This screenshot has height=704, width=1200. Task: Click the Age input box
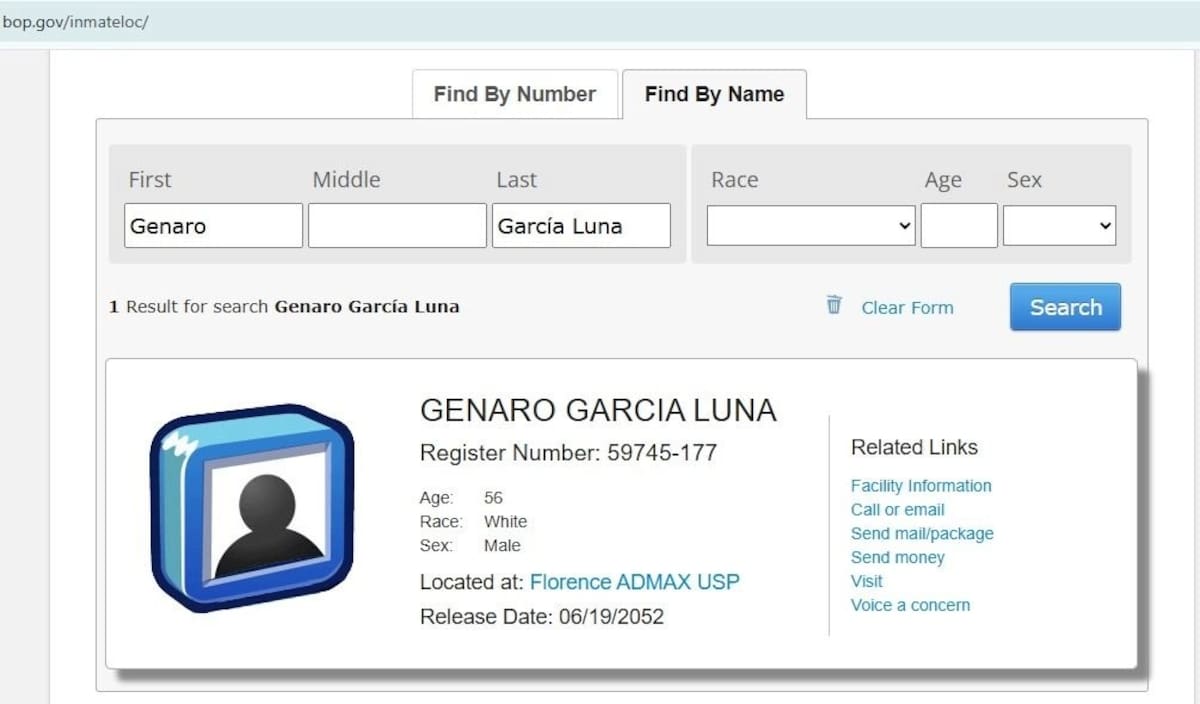959,226
